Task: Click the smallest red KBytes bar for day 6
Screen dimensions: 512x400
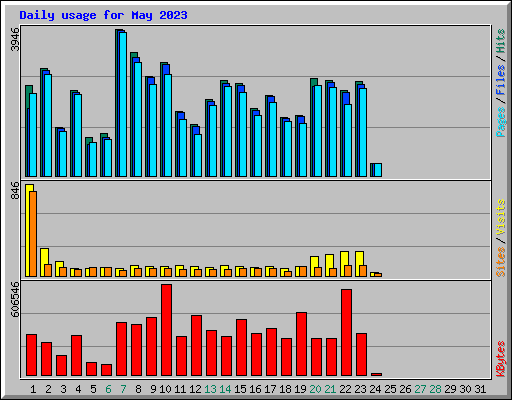Action: tap(106, 370)
